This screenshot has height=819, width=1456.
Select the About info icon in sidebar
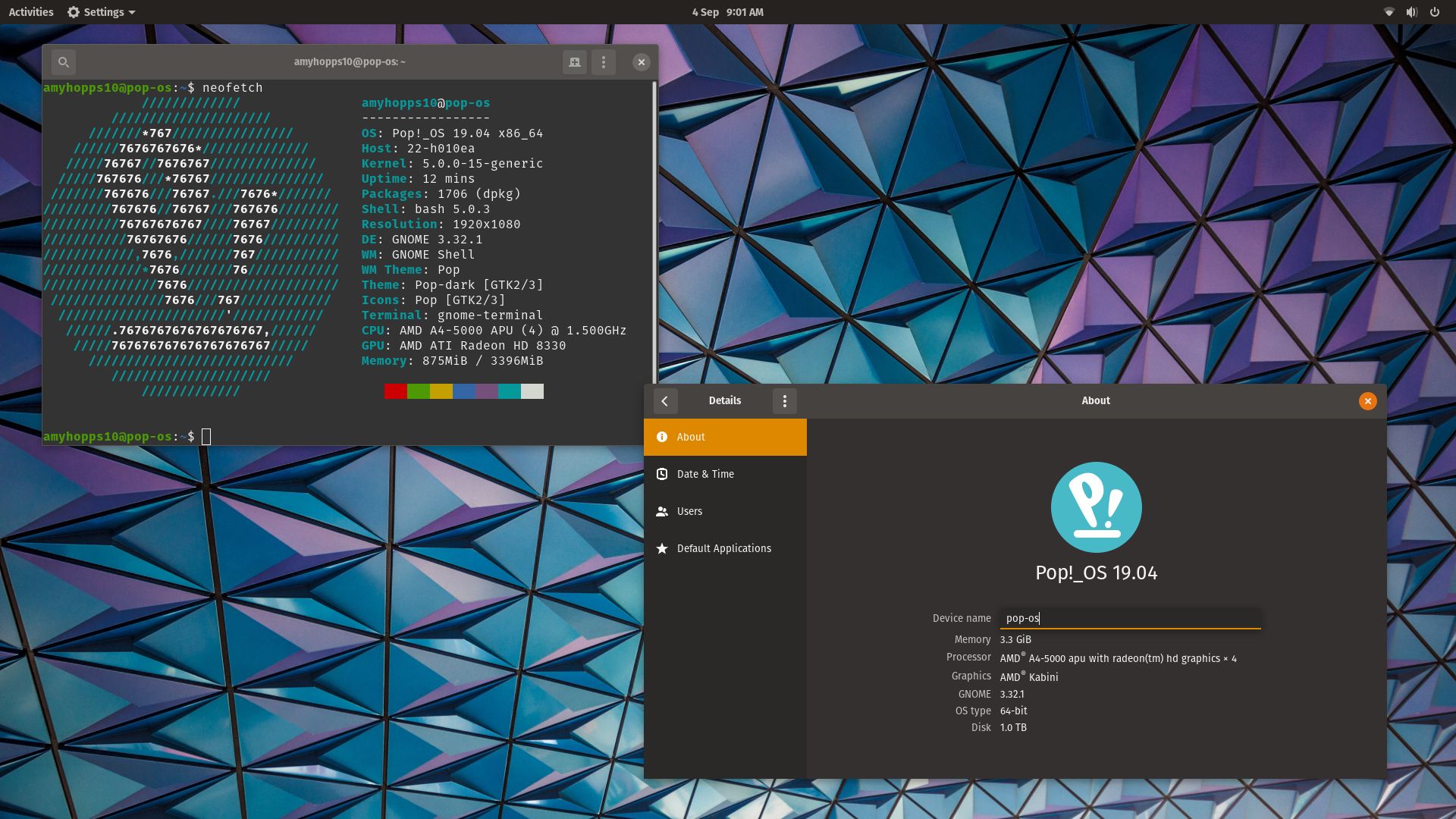[662, 437]
